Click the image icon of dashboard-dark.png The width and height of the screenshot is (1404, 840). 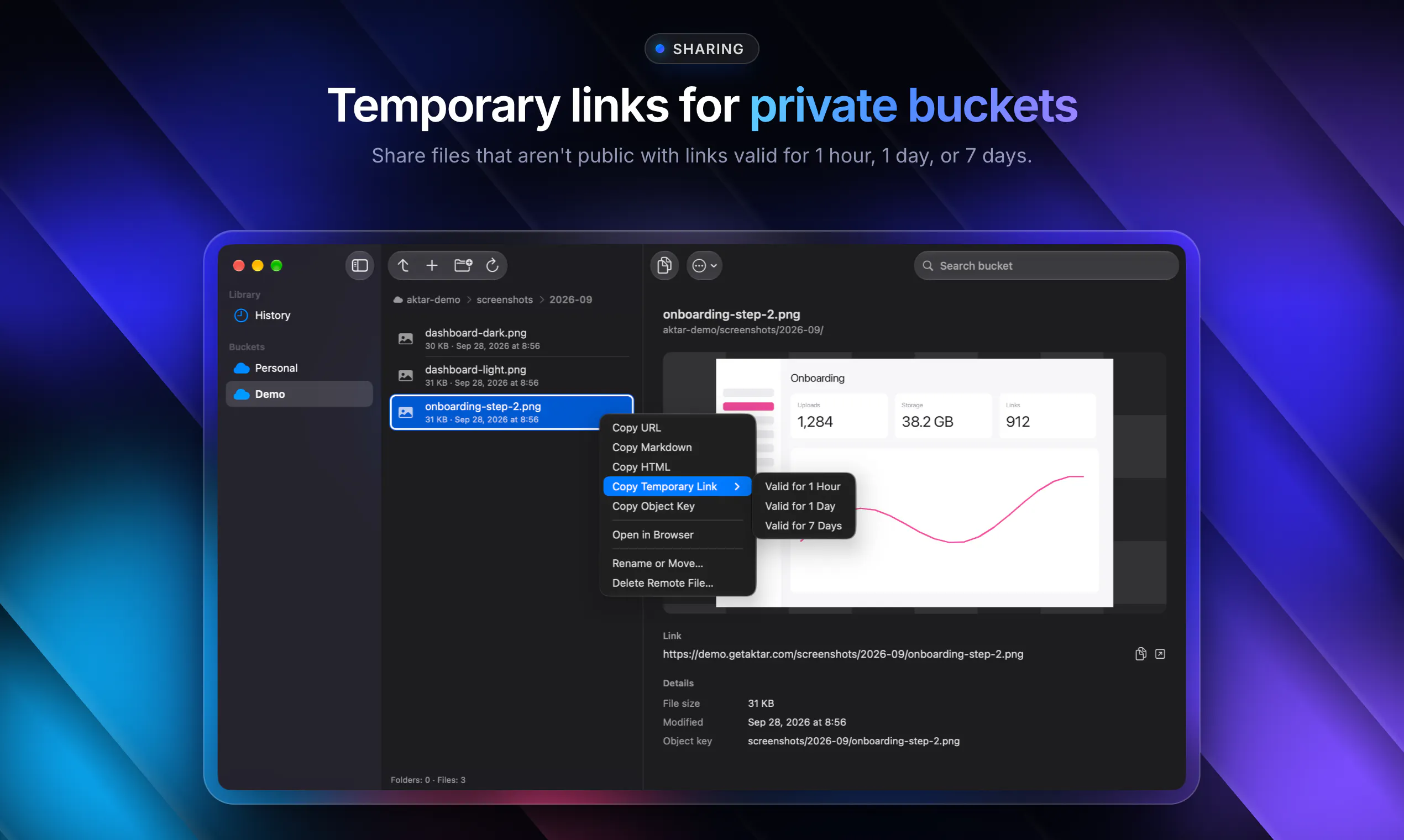click(405, 339)
